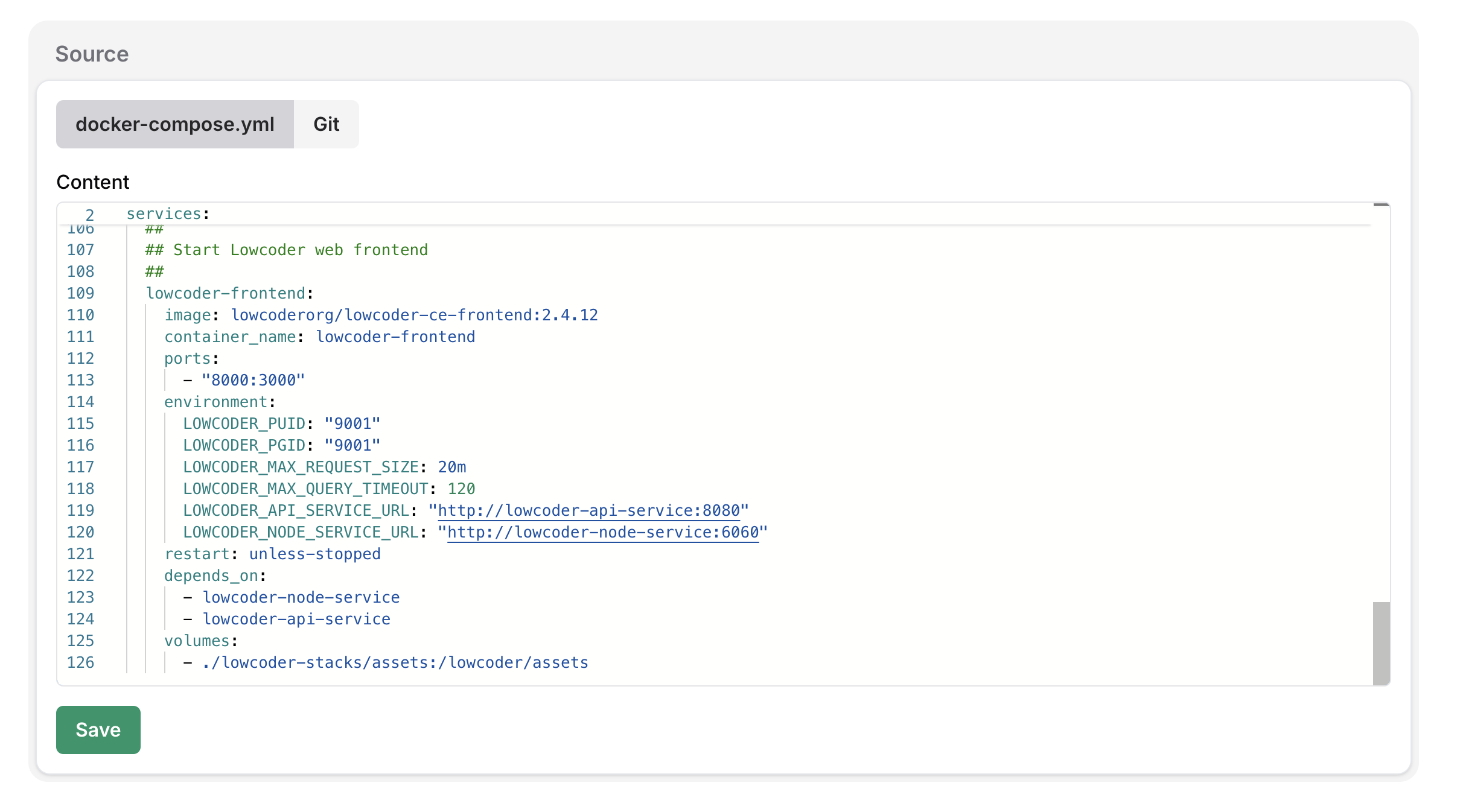The height and width of the screenshot is (812, 1457).
Task: Open the Git source tab
Action: 326,124
